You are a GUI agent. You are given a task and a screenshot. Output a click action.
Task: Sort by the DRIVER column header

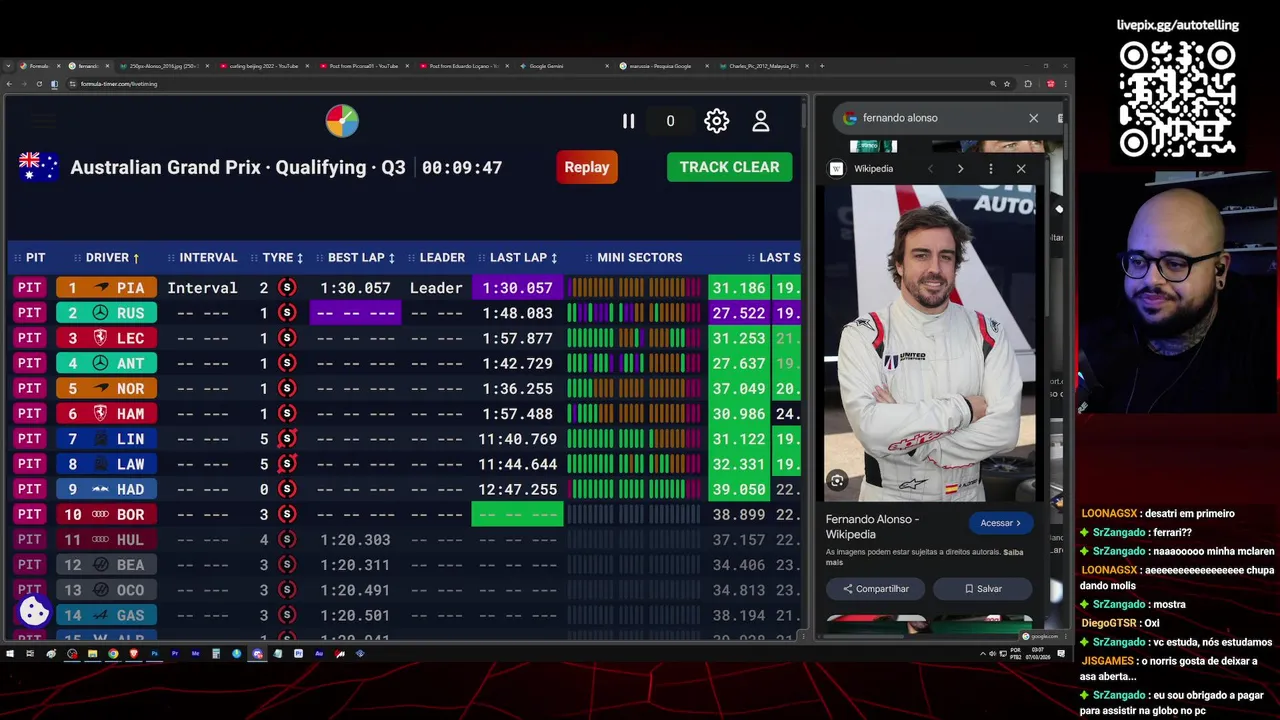(106, 257)
